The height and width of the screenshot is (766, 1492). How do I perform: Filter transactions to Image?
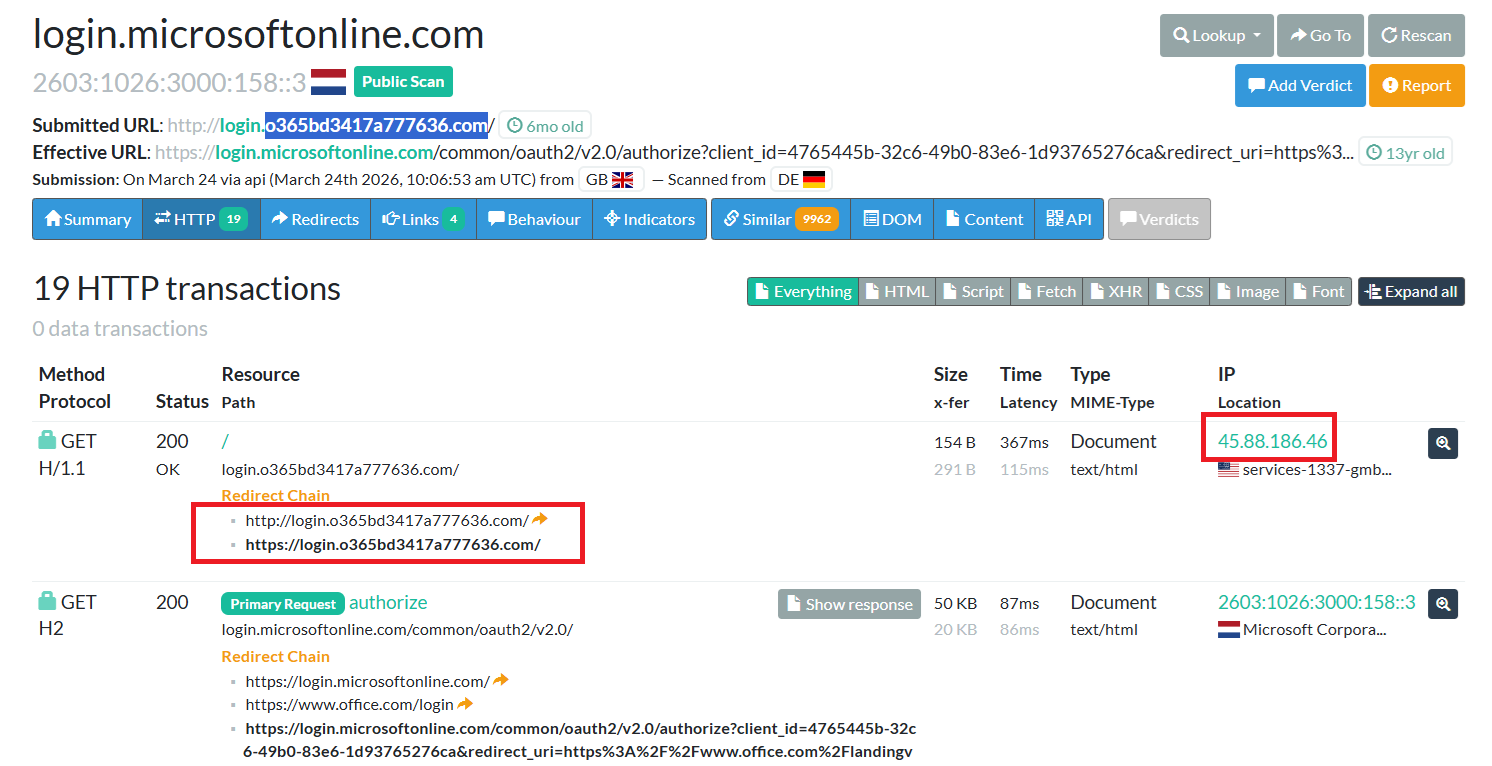(1247, 291)
